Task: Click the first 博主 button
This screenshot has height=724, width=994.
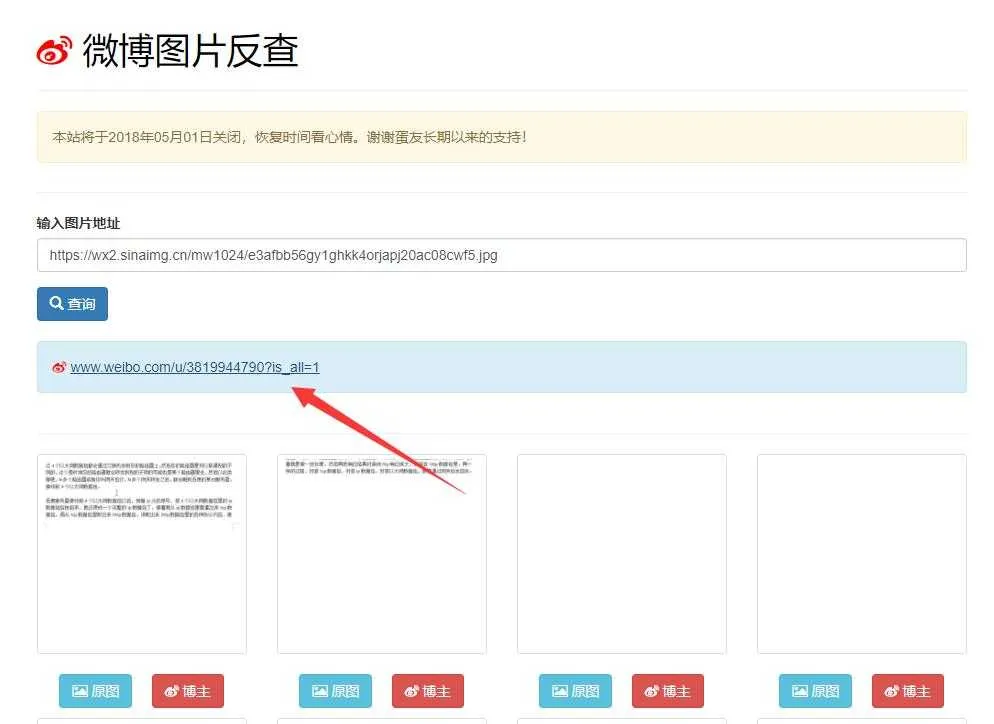Action: pyautogui.click(x=187, y=690)
